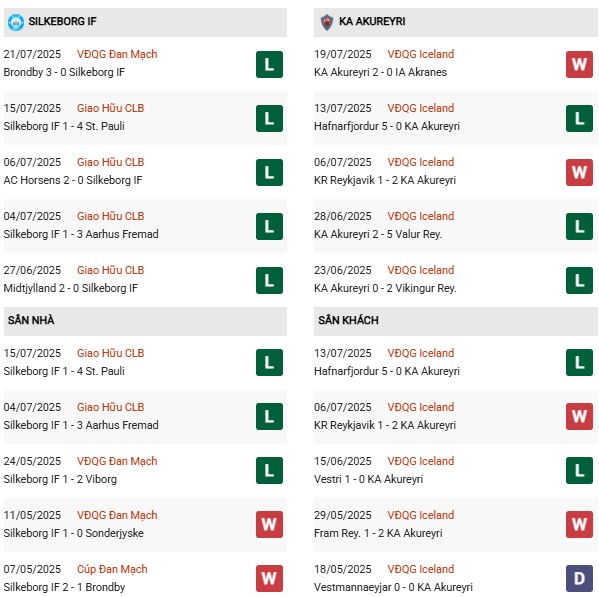Image resolution: width=599 pixels, height=597 pixels.
Task: Click the W badge for Fram Rey. 1-2 KA Akureyri
Action: point(579,524)
